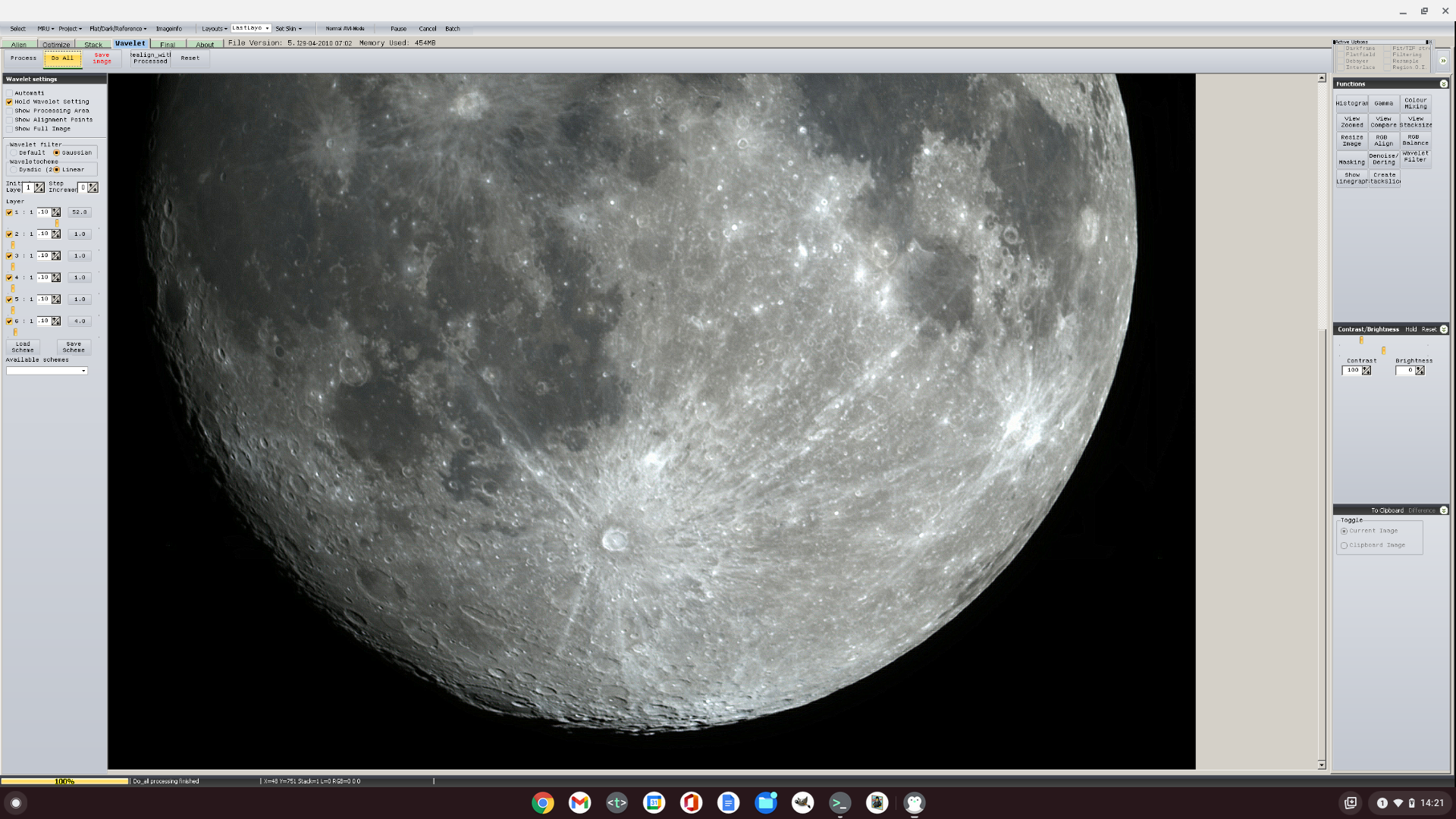
Task: Open Gmail from the taskbar
Action: (579, 802)
